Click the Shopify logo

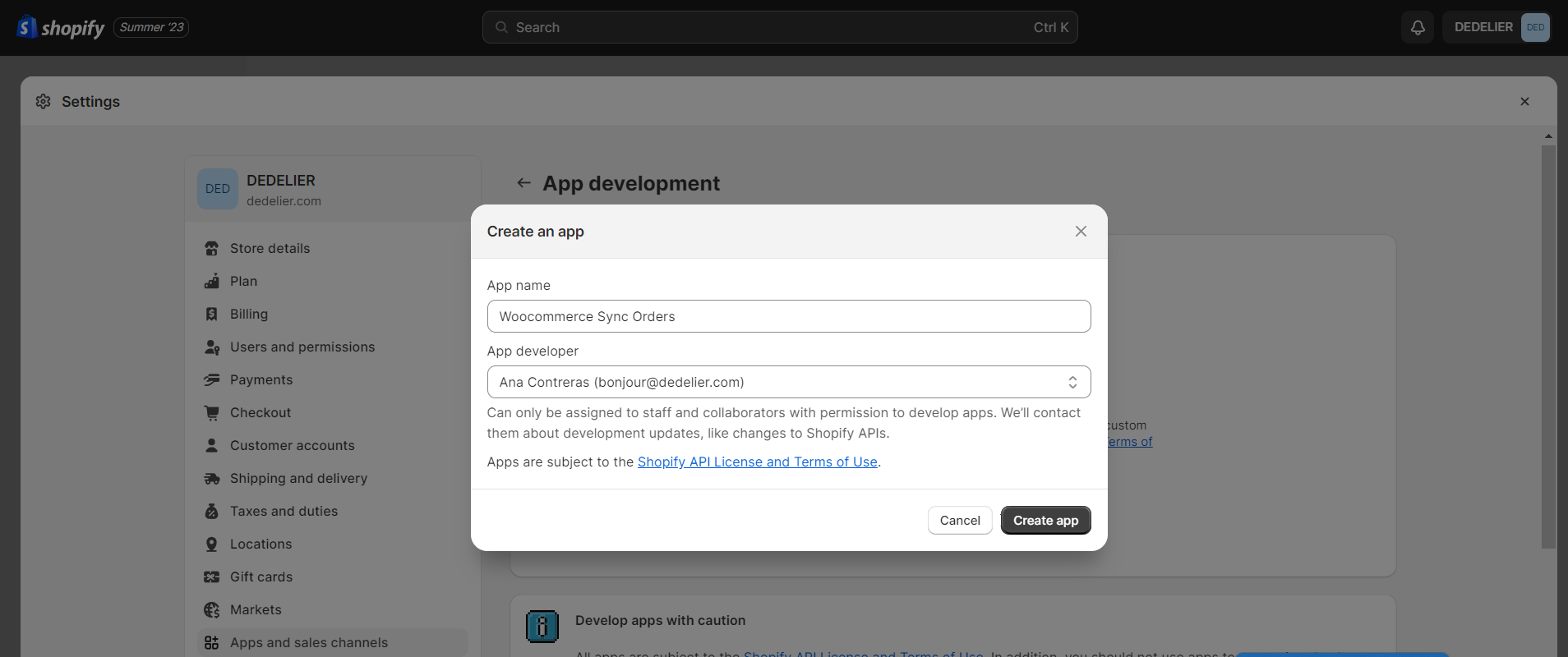click(61, 27)
